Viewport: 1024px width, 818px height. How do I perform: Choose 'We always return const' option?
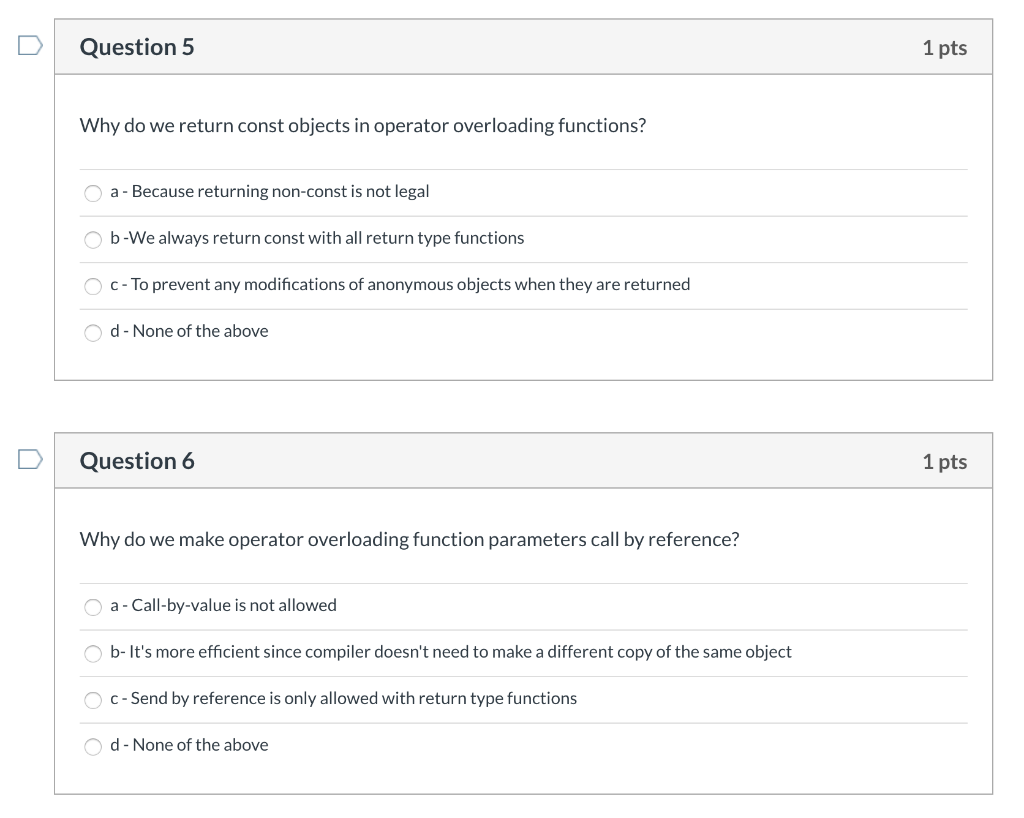[93, 240]
